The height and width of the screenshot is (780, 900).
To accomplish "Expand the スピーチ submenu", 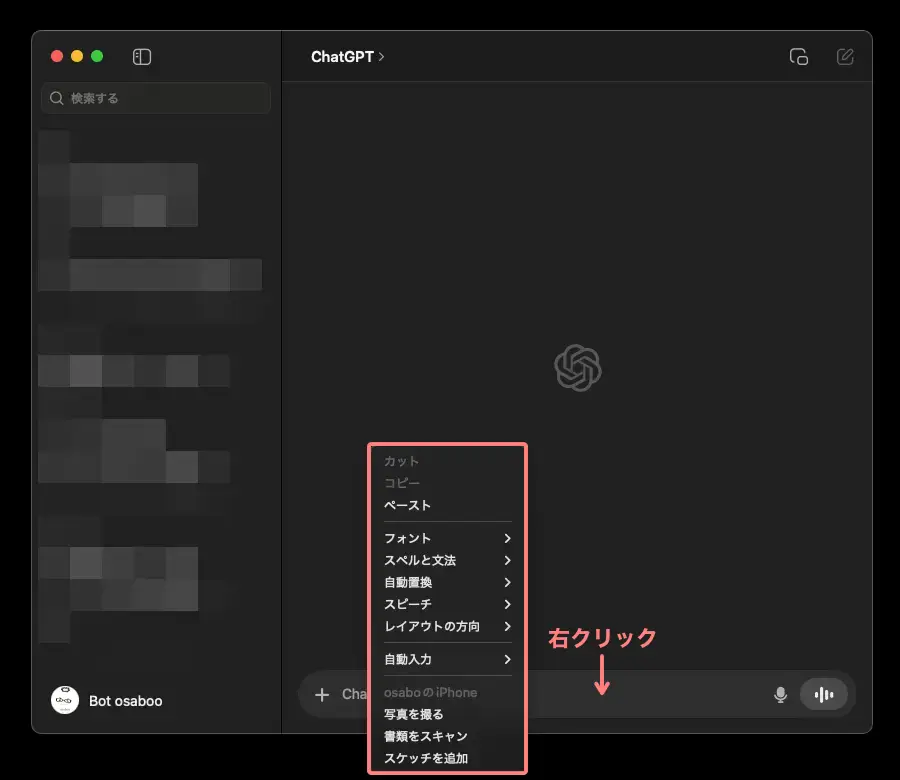I will pyautogui.click(x=447, y=604).
